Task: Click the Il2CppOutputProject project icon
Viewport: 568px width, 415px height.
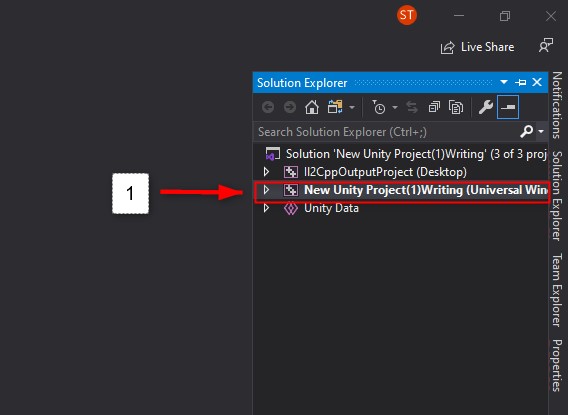Action: (291, 172)
